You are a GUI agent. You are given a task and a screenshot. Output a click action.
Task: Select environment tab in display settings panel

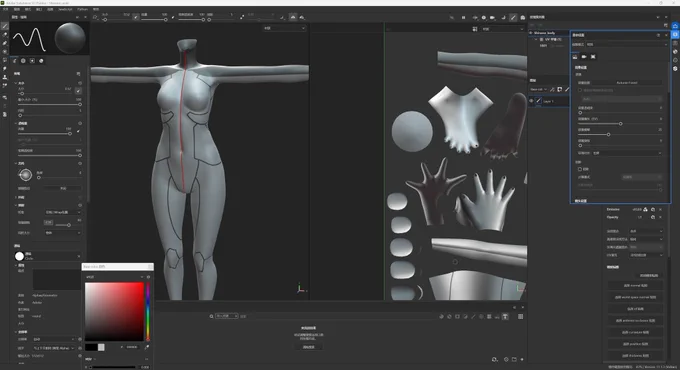[x=575, y=57]
